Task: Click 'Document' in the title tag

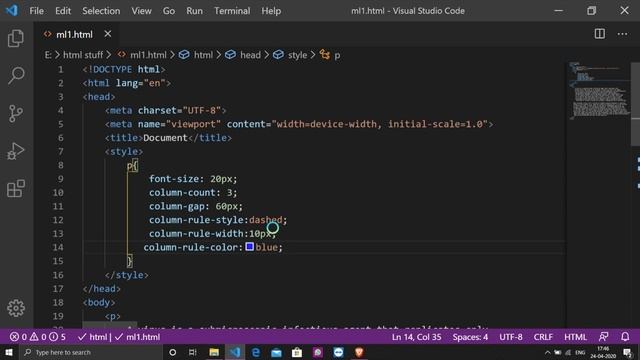Action: click(165, 138)
